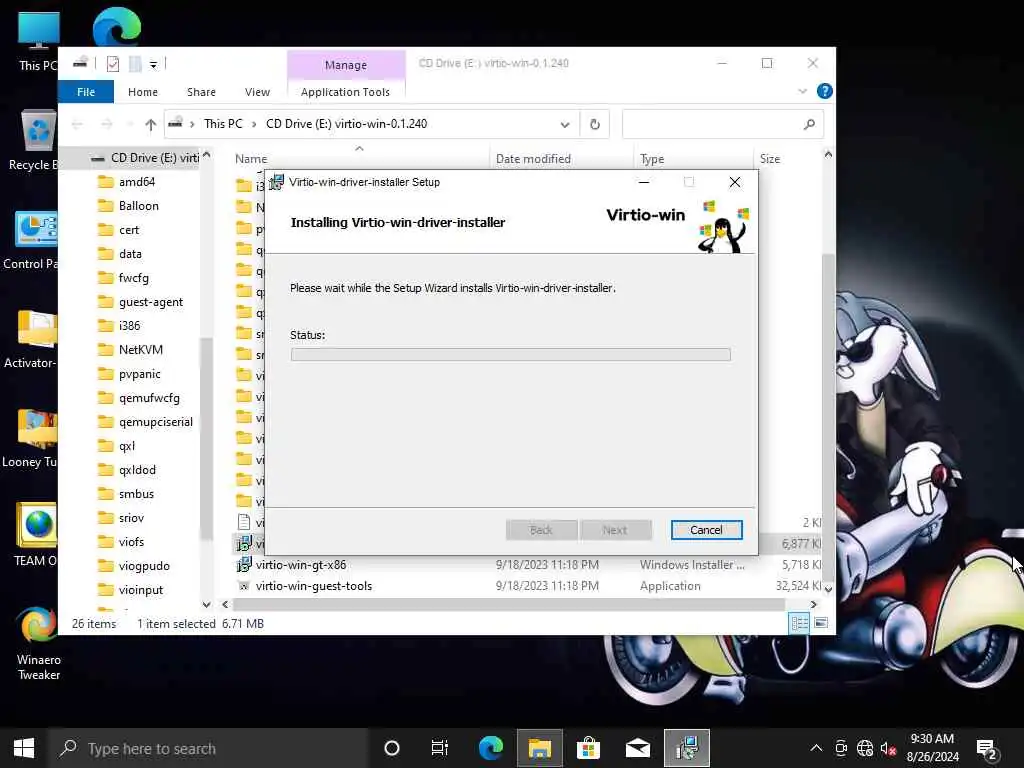Screen dimensions: 1024x768
Task: Open the viogpudo folder in the tree
Action: [144, 566]
